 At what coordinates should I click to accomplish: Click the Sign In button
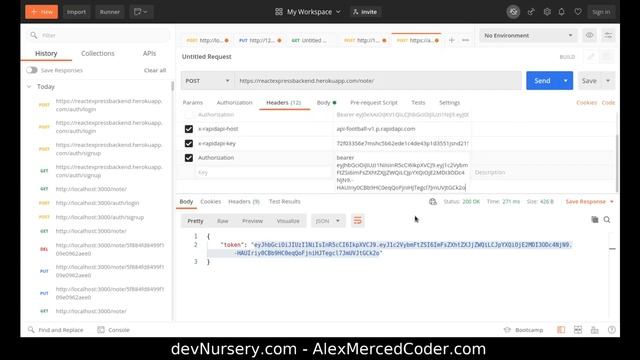point(601,12)
